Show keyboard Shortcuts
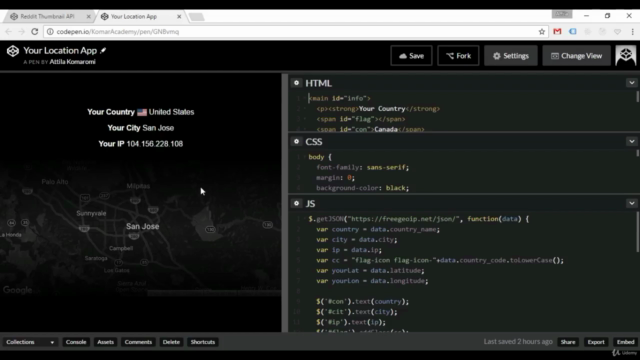Viewport: 640px width, 360px height. click(x=203, y=342)
